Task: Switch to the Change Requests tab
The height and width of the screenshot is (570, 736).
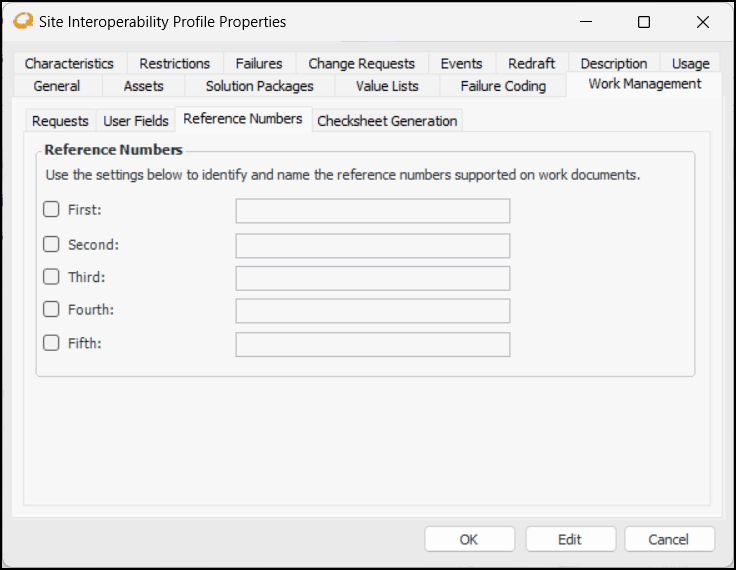Action: [361, 63]
